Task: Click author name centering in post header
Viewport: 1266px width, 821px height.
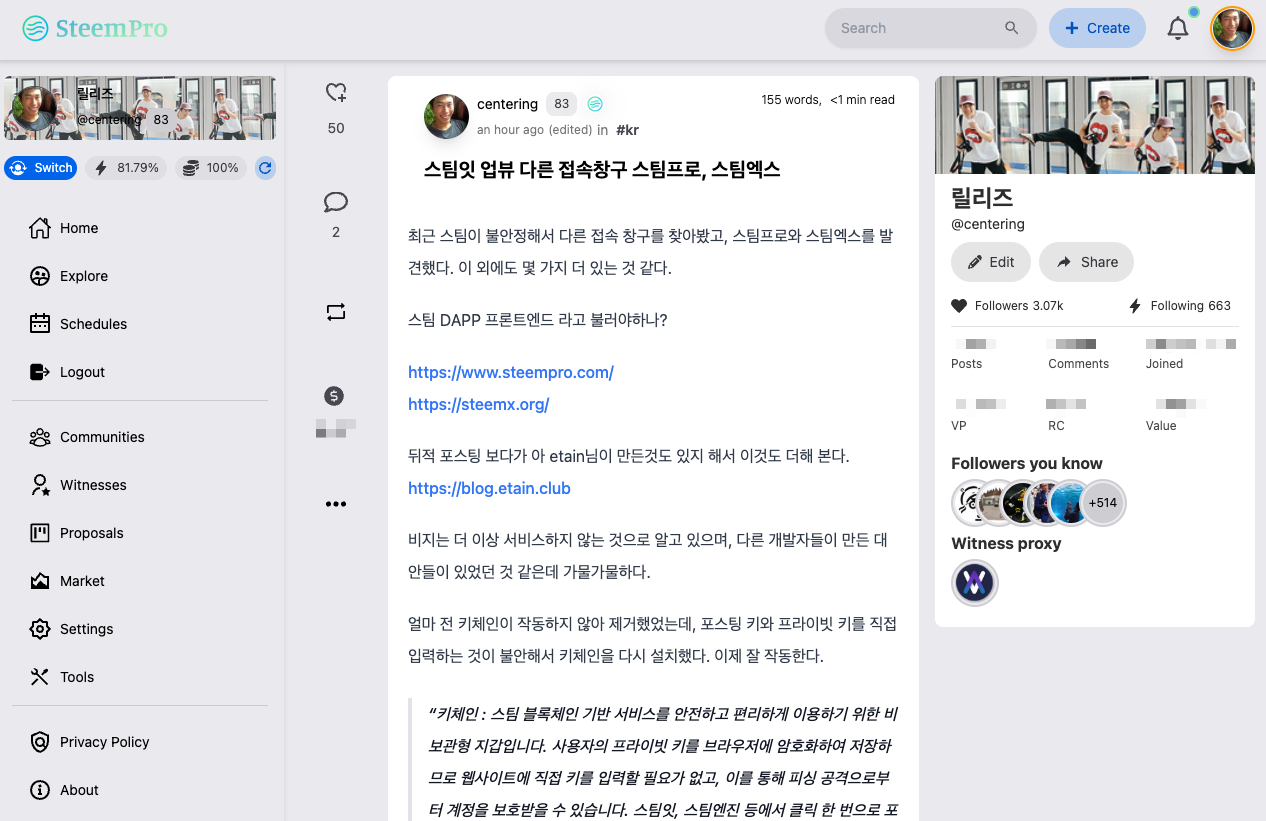Action: 508,104
